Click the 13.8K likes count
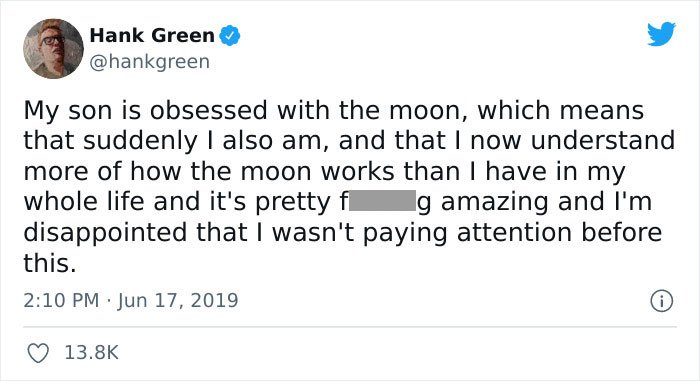The width and height of the screenshot is (700, 381). 92,352
